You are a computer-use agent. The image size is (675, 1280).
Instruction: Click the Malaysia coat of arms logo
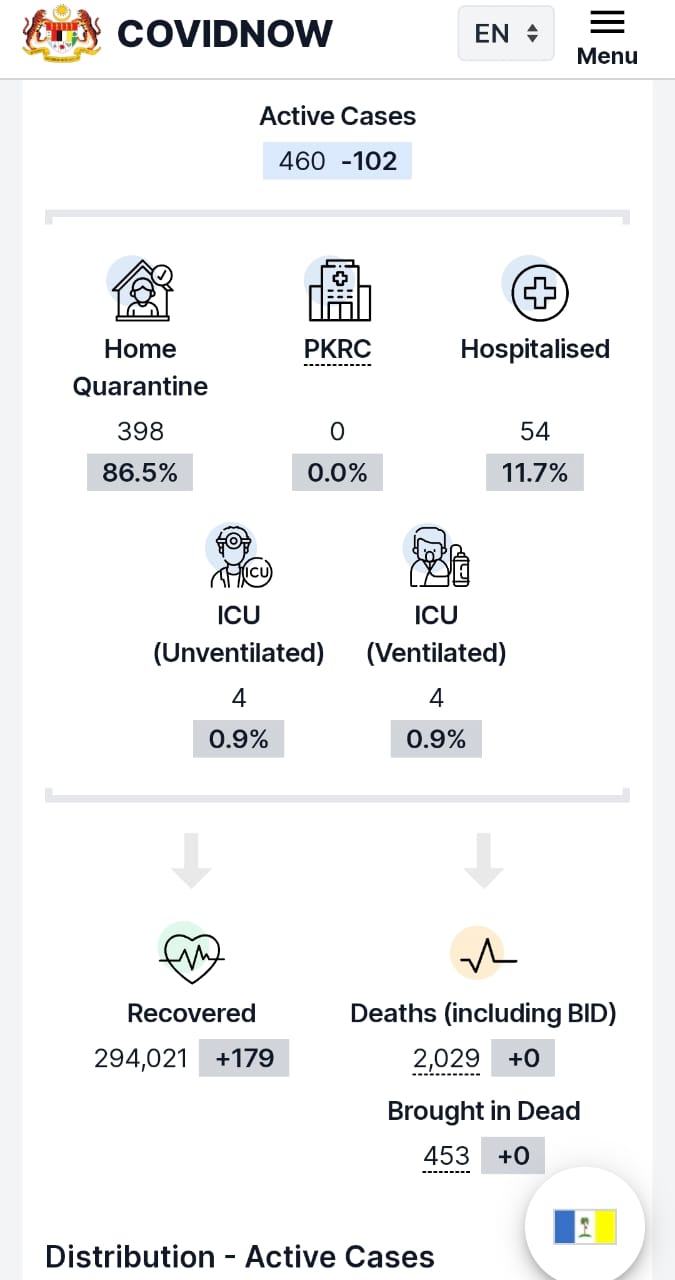pos(63,34)
